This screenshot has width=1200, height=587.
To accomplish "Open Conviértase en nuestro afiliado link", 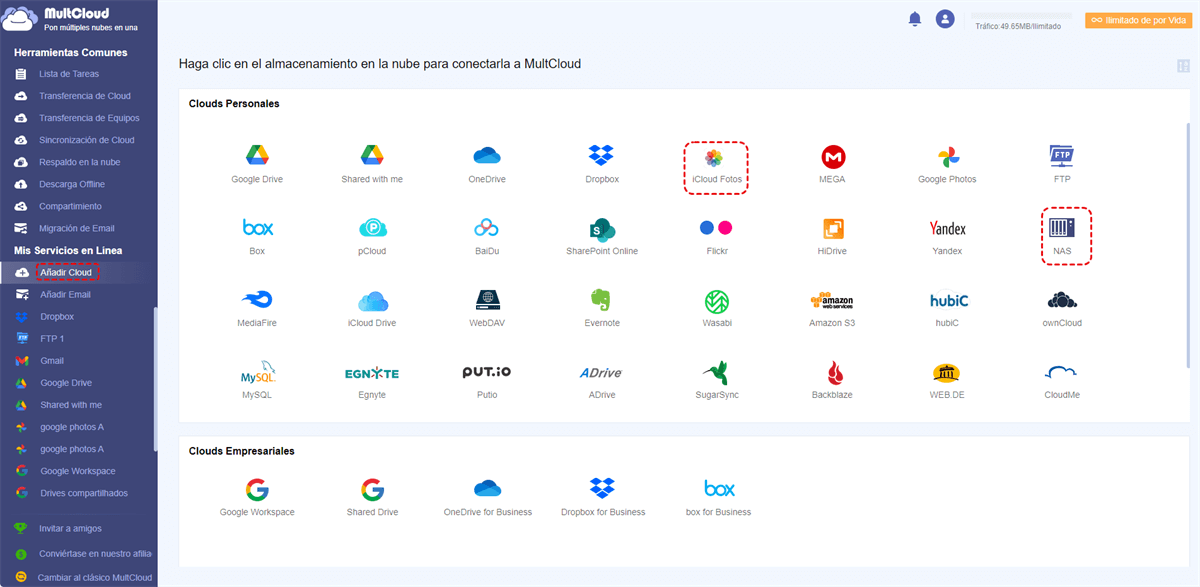I will pyautogui.click(x=95, y=553).
